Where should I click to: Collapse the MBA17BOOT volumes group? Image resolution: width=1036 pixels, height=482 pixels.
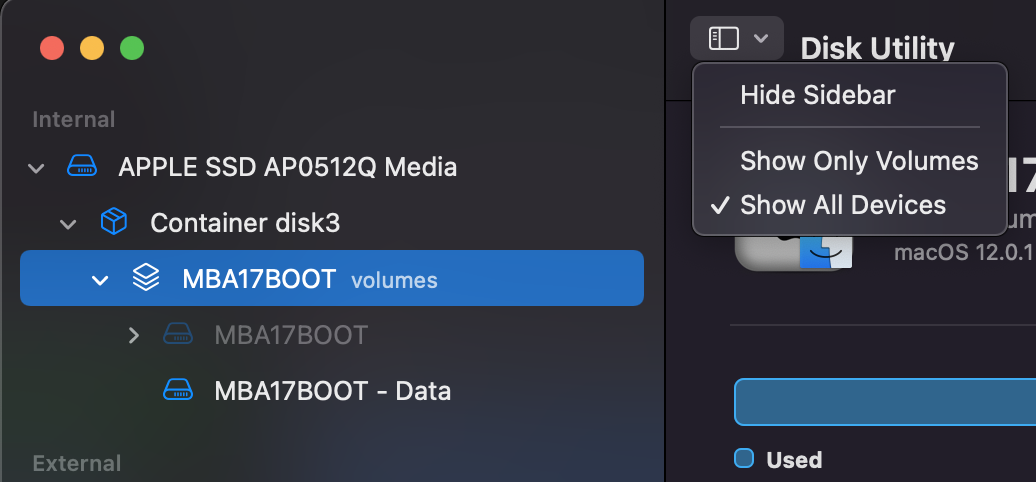coord(100,280)
